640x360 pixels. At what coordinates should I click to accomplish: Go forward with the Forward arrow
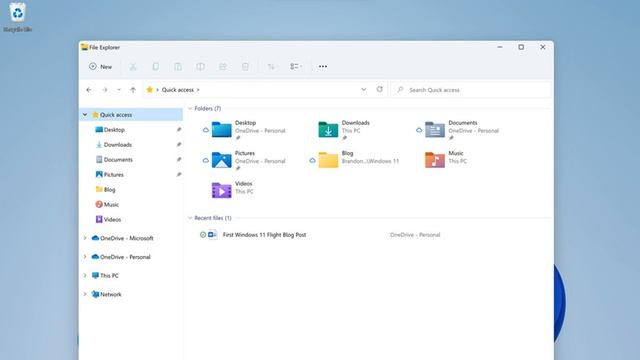click(105, 90)
